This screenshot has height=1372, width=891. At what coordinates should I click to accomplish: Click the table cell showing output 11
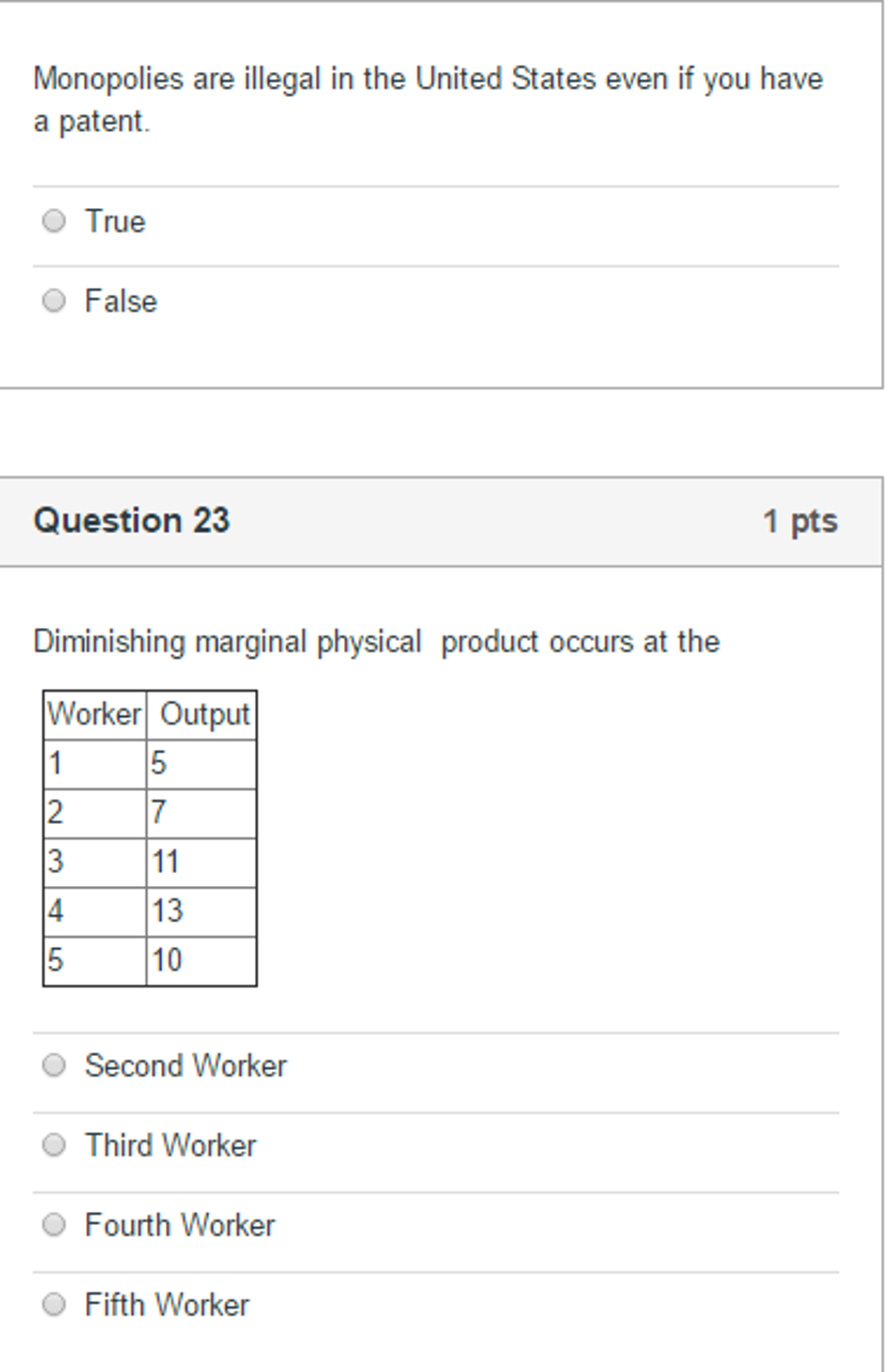coord(201,862)
